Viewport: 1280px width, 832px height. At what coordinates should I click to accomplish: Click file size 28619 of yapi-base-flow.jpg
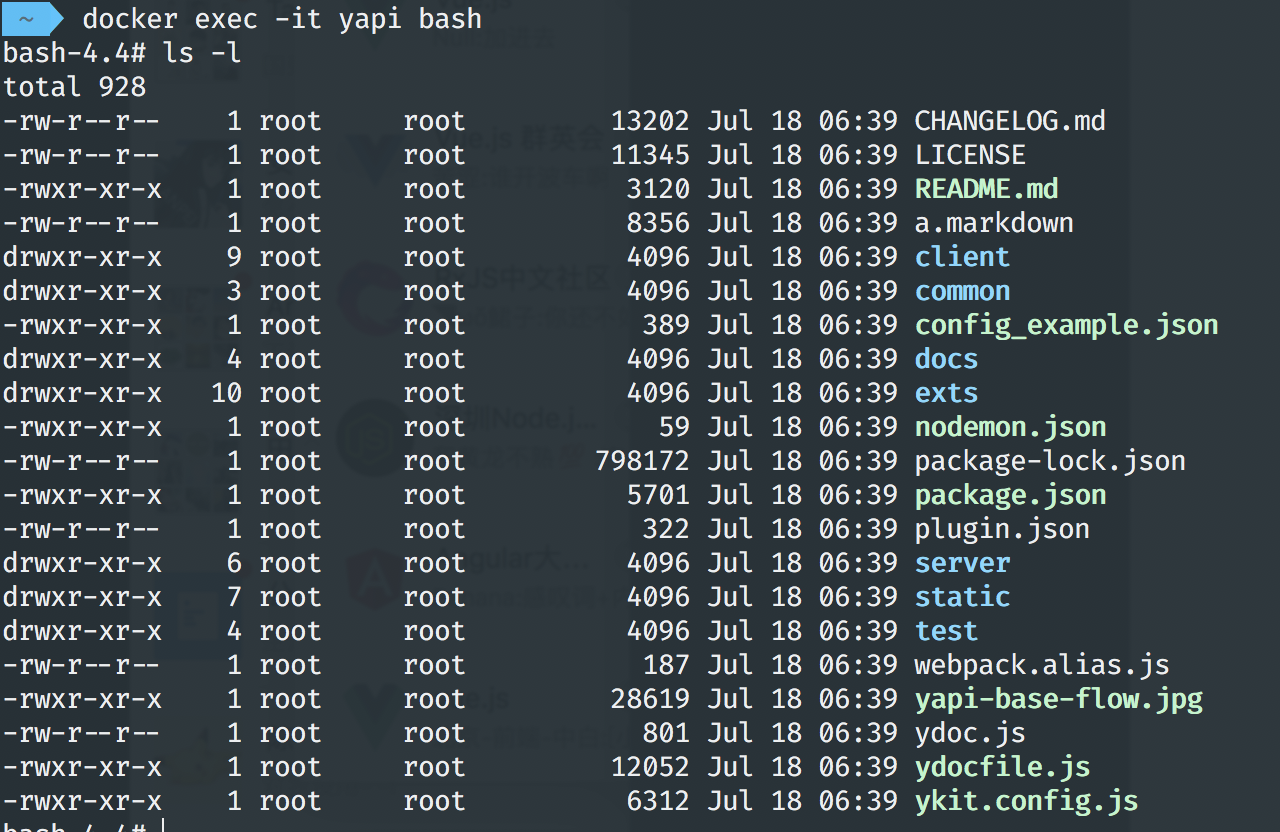650,699
